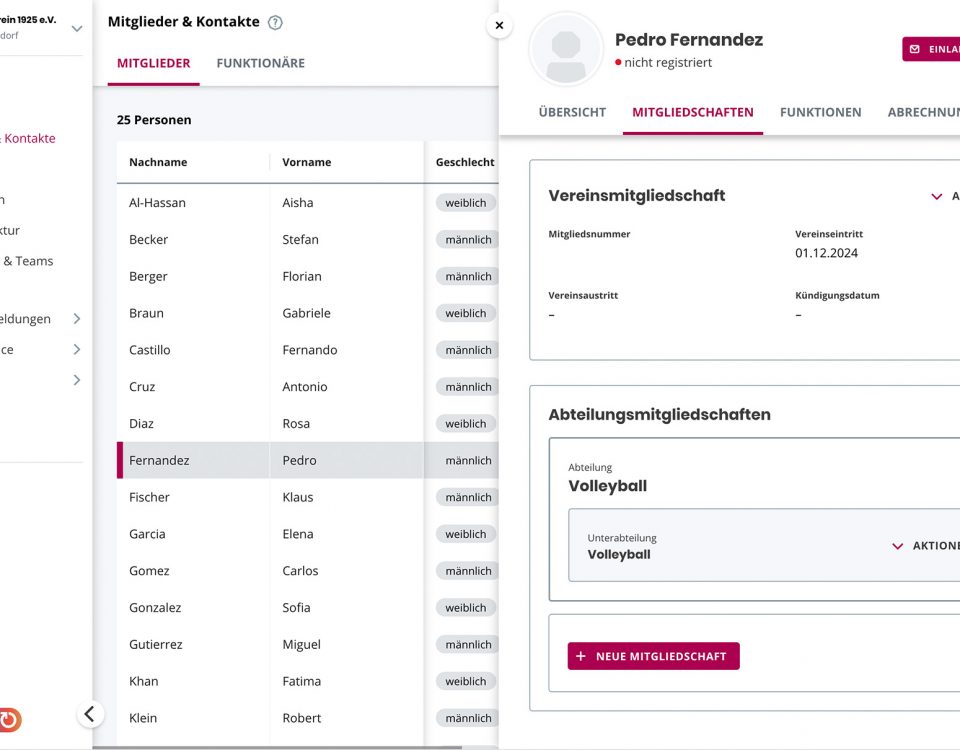Close the Pedro Fernandez detail panel

tap(499, 26)
